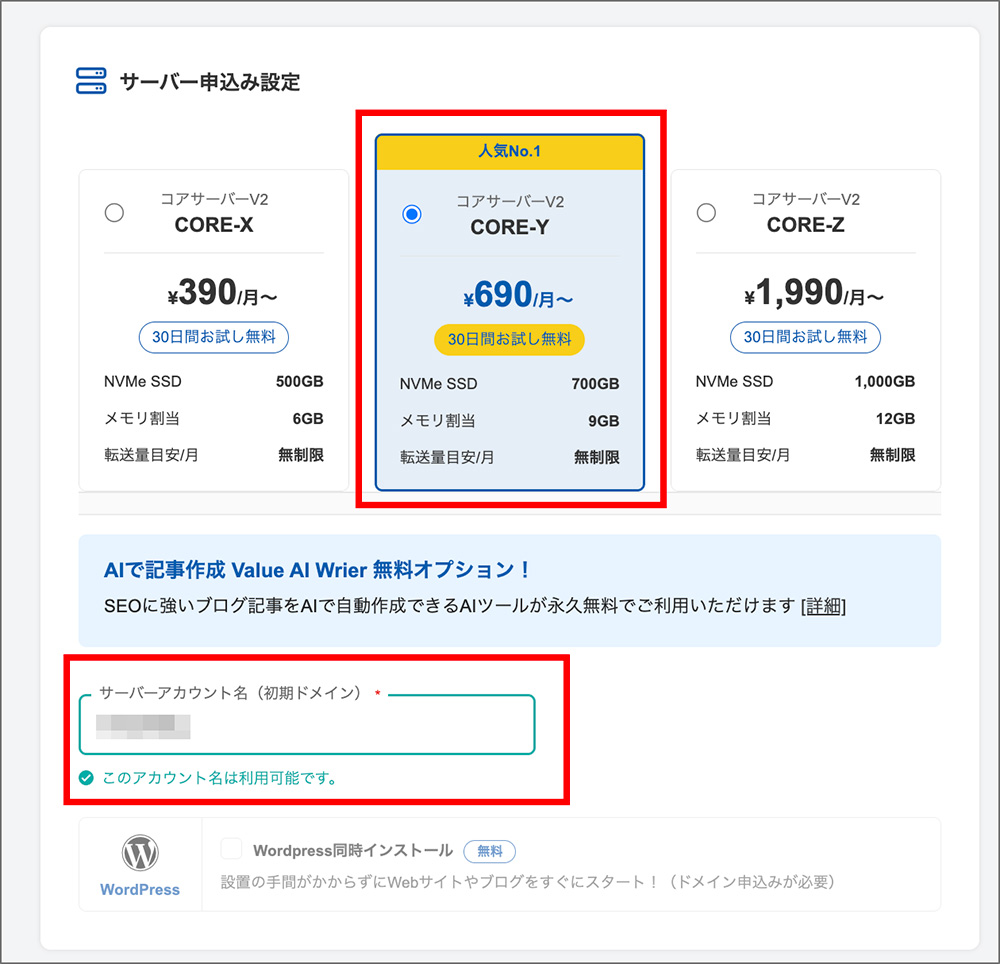Click the ¥690/月〜 price on CORE-Y
Viewport: 1000px width, 964px height.
[x=509, y=296]
